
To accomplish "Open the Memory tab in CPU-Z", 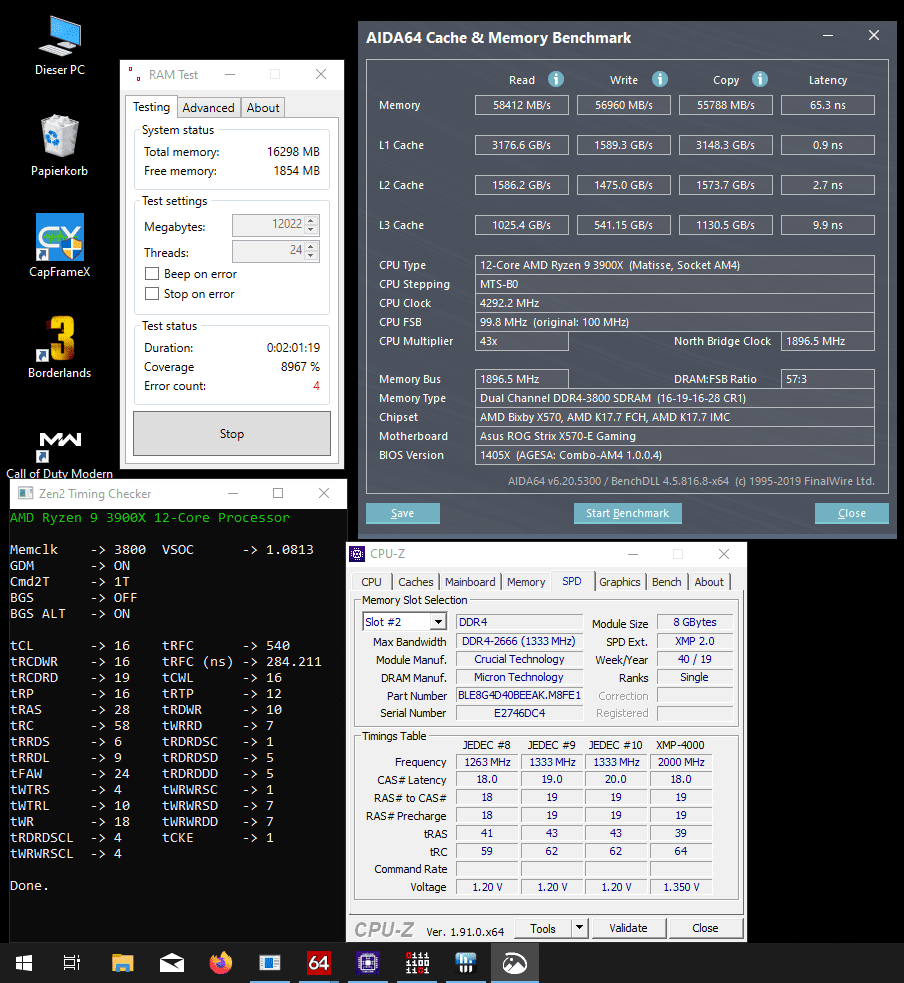I will tap(526, 582).
